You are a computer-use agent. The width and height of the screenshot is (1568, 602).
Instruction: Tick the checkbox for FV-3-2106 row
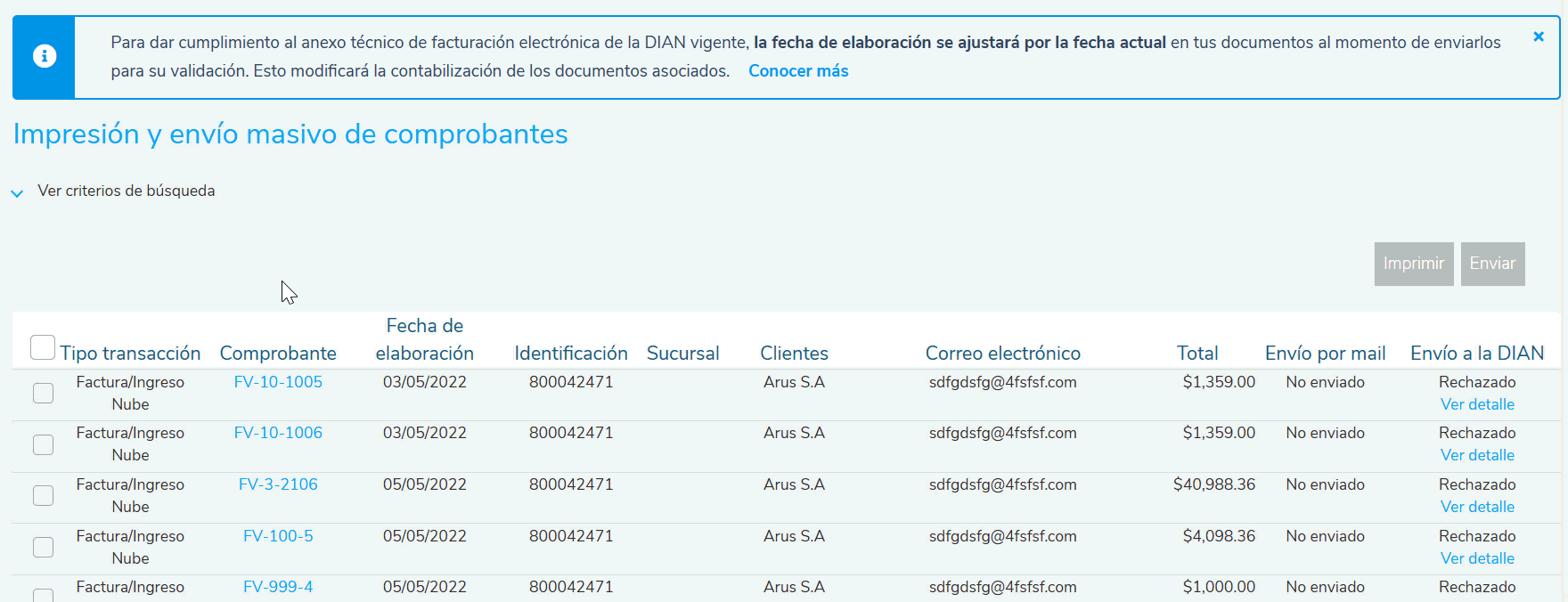[43, 495]
